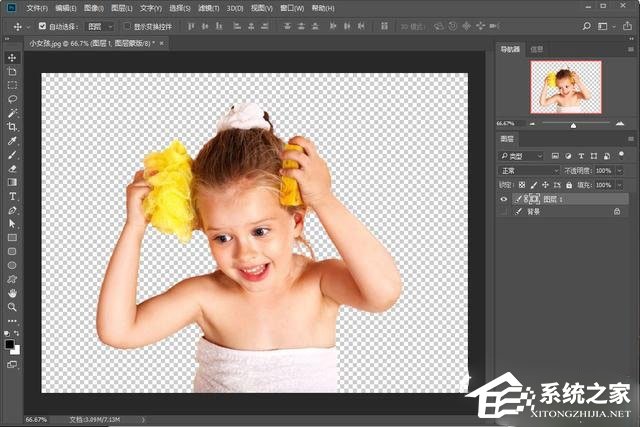Screen dimensions: 640x427
Task: Click the foreground color swatch
Action: [9, 344]
